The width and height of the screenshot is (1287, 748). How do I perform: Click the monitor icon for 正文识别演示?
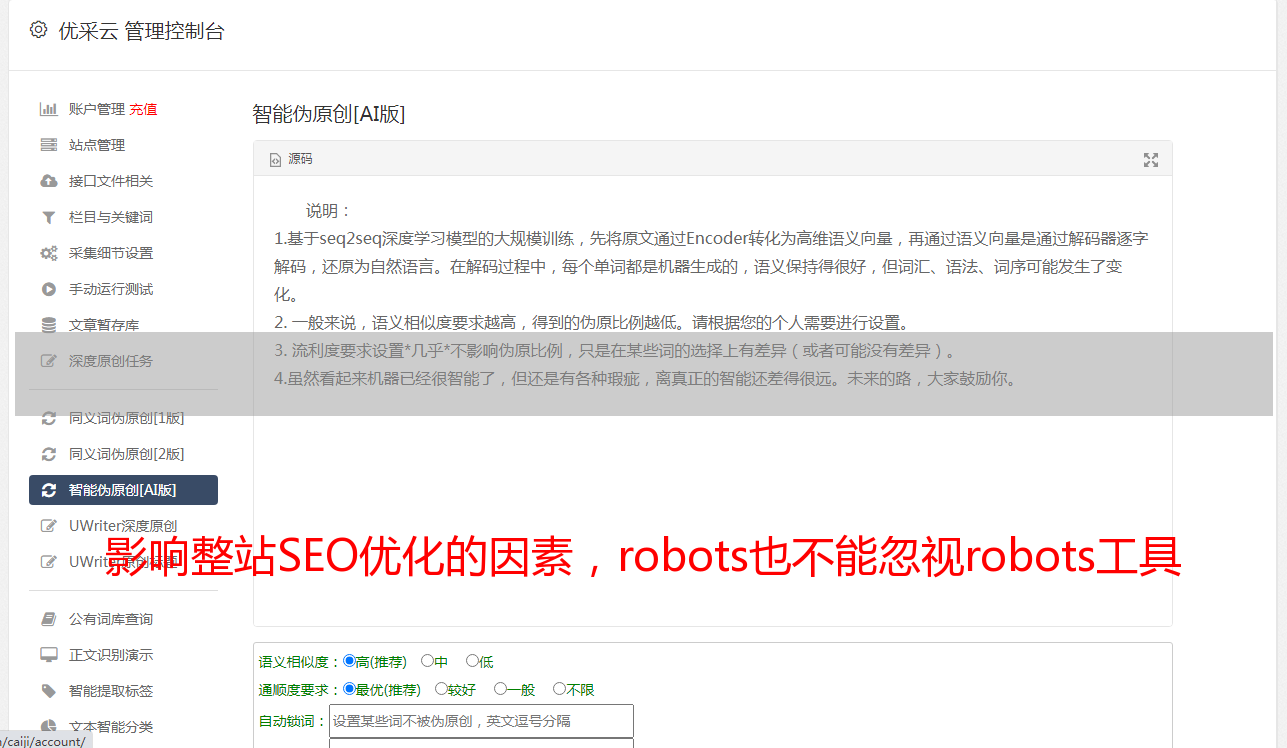pos(48,655)
